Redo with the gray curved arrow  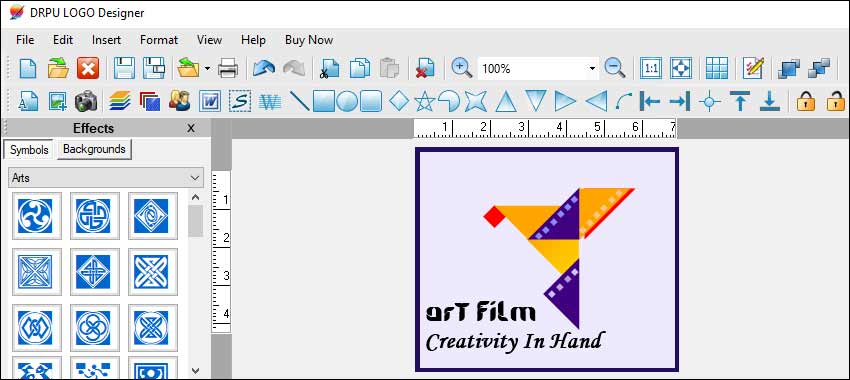[293, 68]
